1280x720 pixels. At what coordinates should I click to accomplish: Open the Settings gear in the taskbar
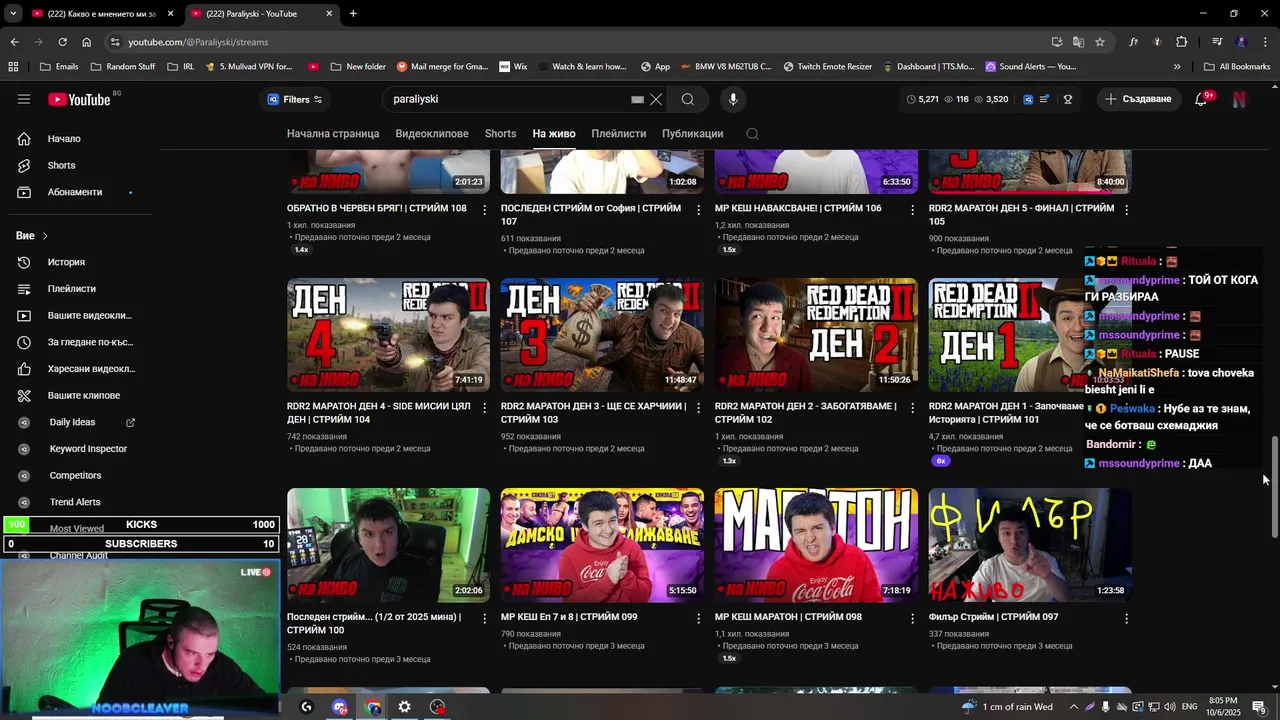click(404, 707)
